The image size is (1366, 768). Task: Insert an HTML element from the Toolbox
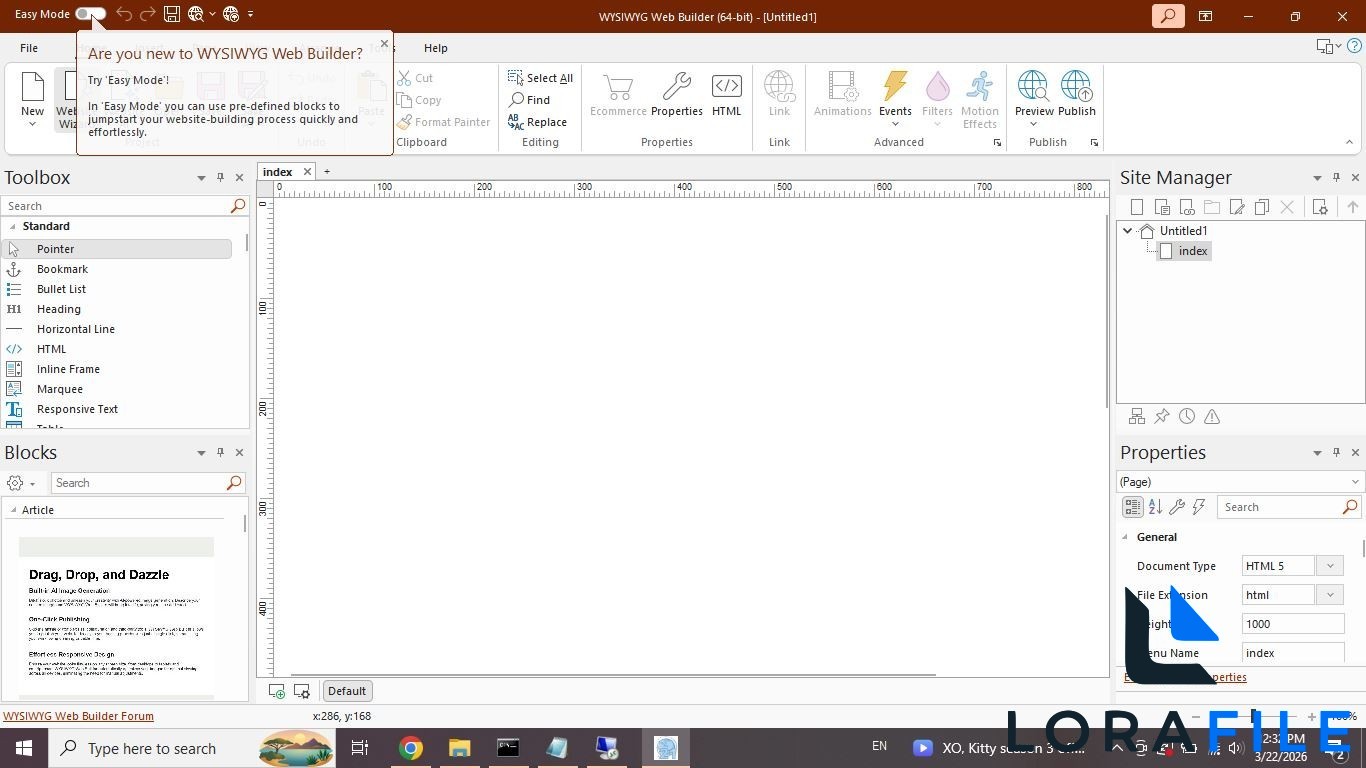pyautogui.click(x=51, y=348)
